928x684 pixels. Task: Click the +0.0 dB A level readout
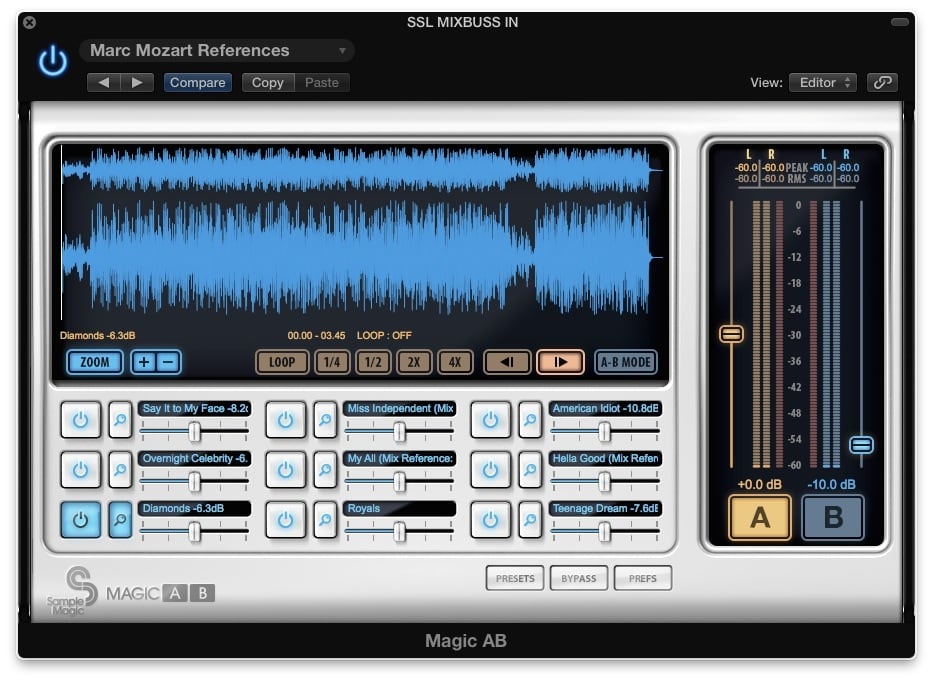coord(759,485)
